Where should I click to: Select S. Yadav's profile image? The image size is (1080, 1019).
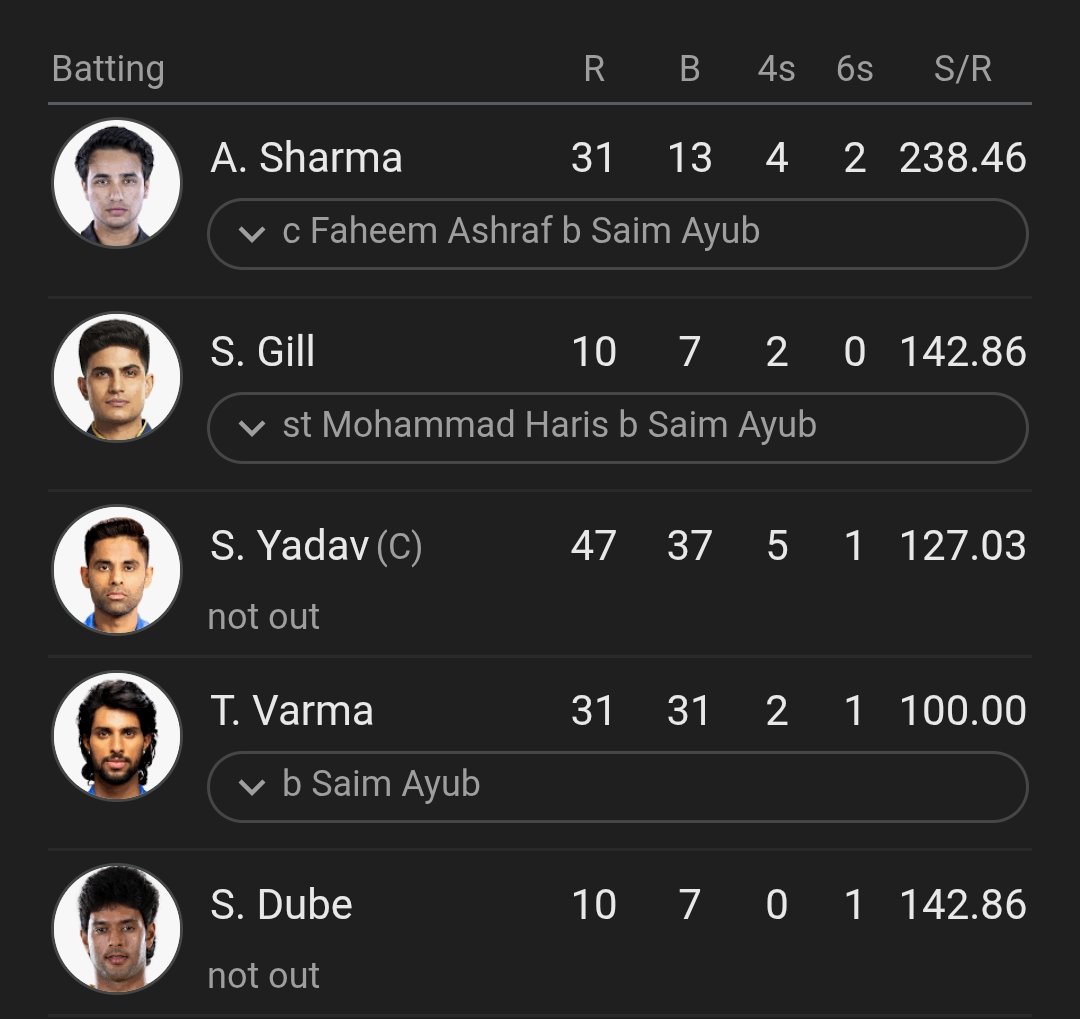coord(117,571)
